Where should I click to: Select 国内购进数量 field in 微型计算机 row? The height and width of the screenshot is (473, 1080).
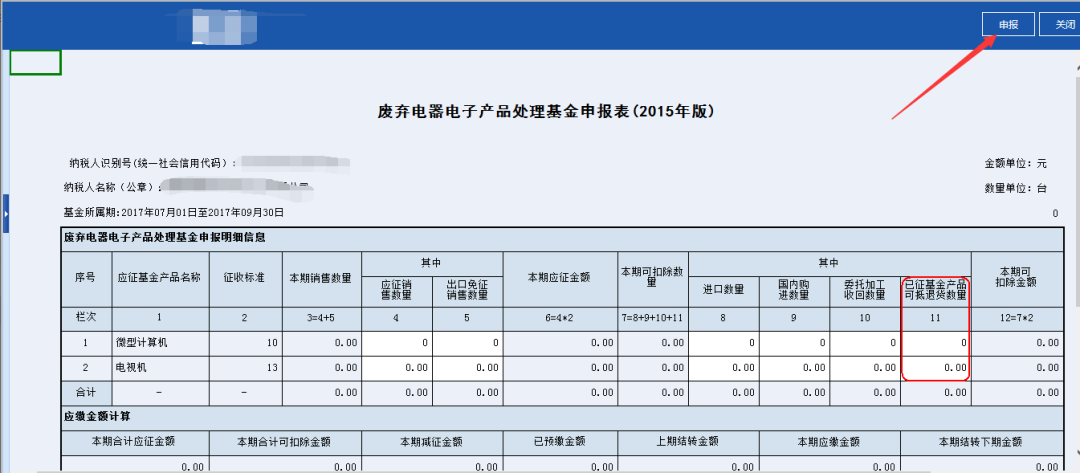794,342
